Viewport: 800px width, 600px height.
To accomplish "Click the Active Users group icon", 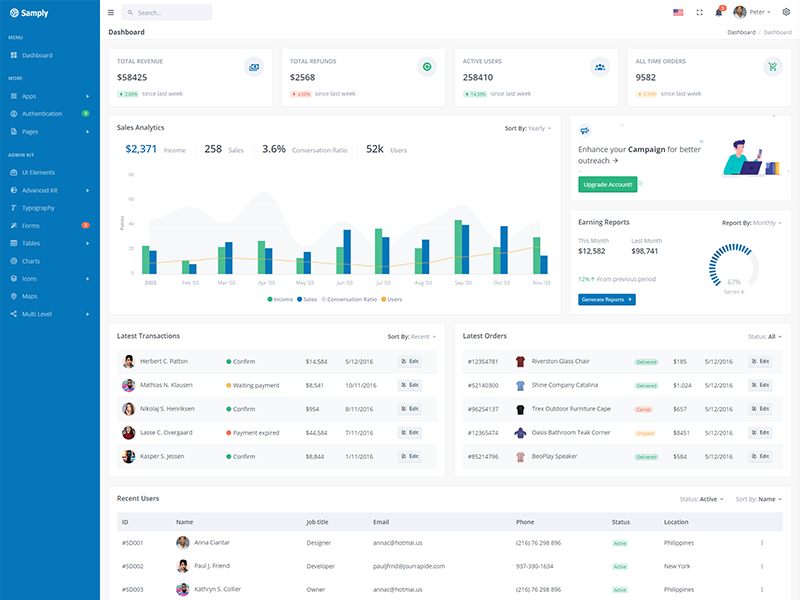I will [x=599, y=67].
